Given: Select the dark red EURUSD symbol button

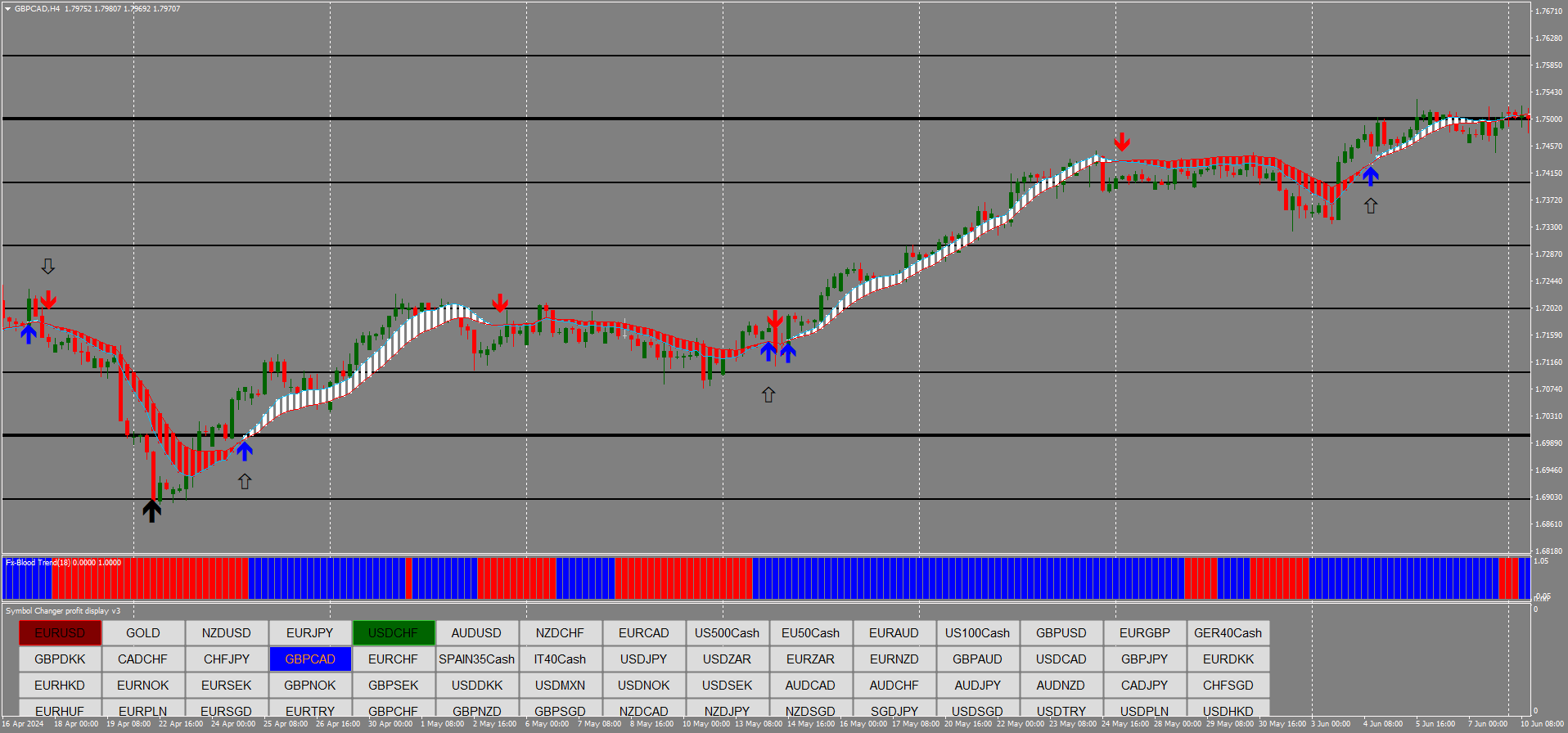Looking at the screenshot, I should coord(60,633).
